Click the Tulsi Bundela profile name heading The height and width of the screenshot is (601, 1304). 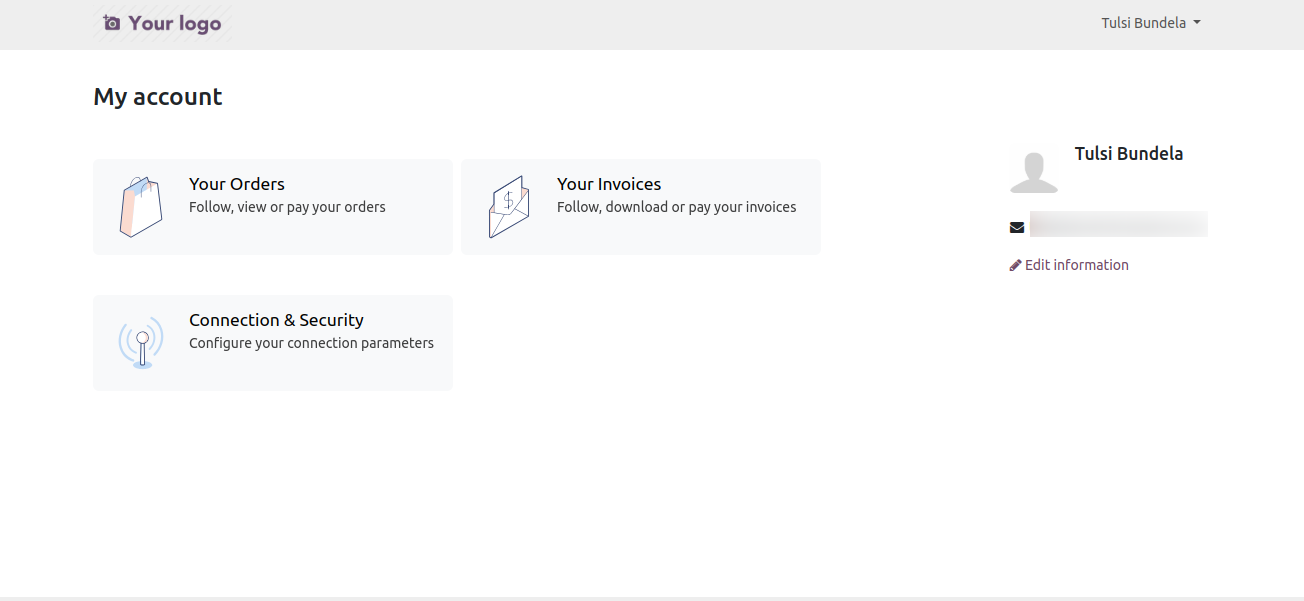tap(1129, 154)
